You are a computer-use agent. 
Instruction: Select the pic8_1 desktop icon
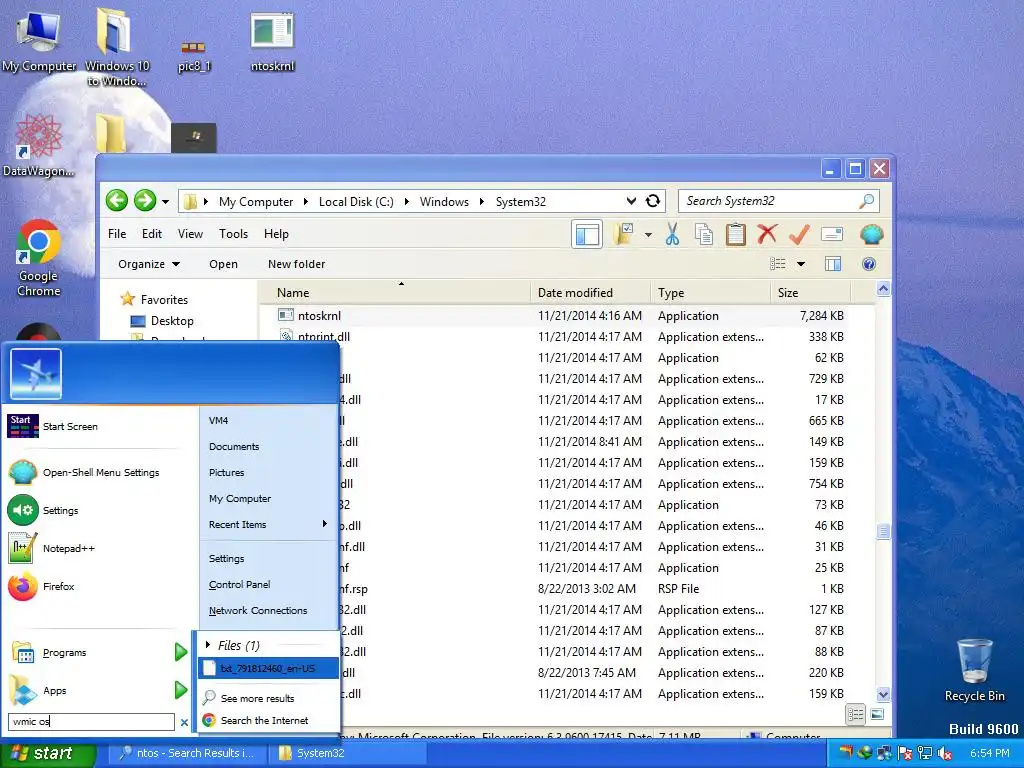pyautogui.click(x=194, y=56)
